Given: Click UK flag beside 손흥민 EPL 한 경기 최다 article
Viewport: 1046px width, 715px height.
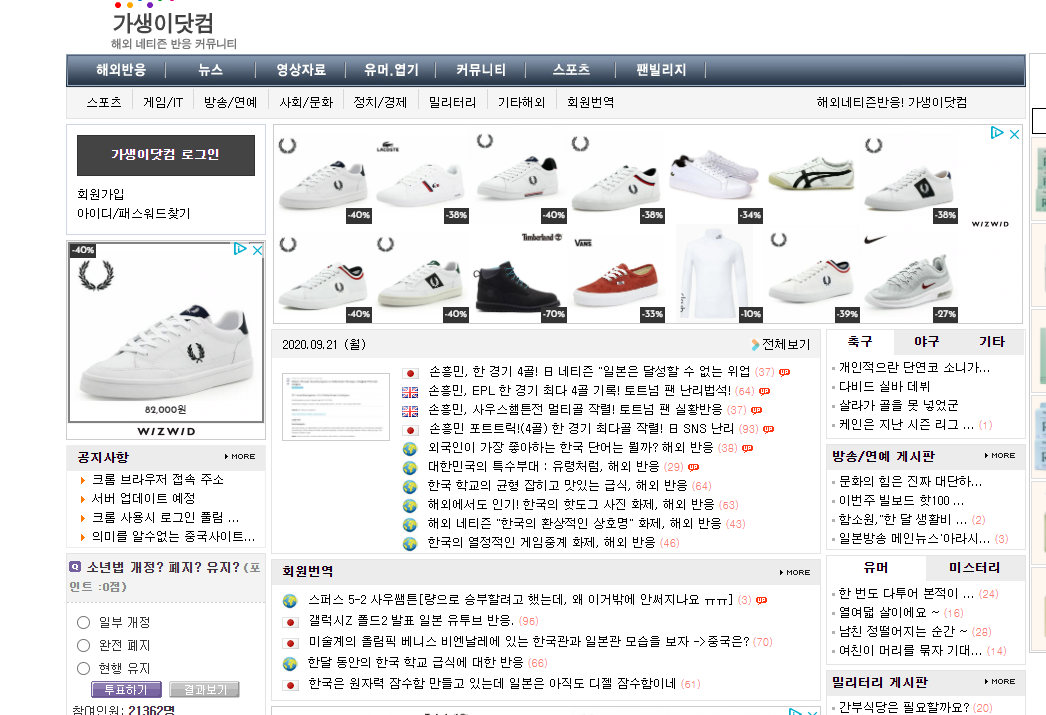Looking at the screenshot, I should [410, 392].
